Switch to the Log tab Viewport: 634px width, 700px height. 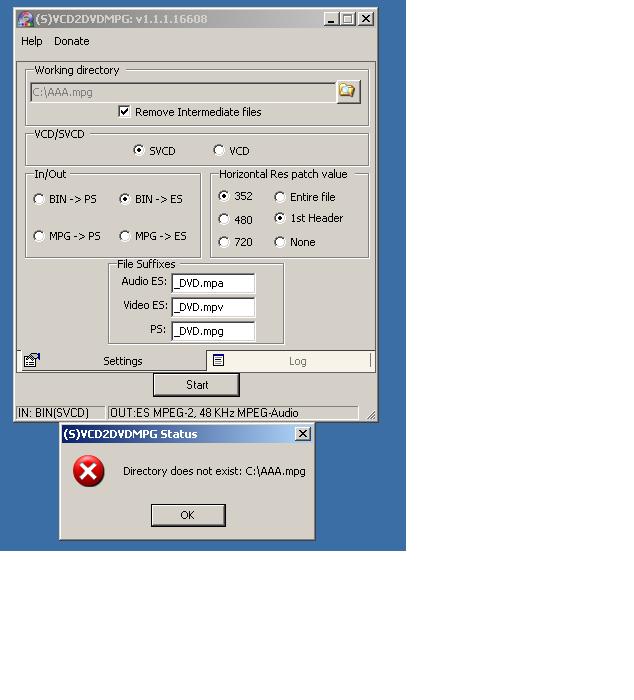tap(289, 360)
